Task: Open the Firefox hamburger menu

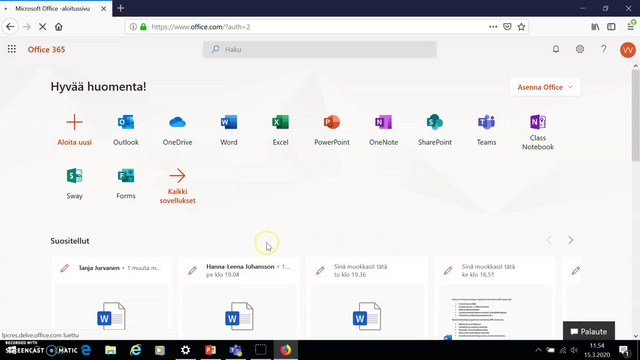Action: click(631, 27)
